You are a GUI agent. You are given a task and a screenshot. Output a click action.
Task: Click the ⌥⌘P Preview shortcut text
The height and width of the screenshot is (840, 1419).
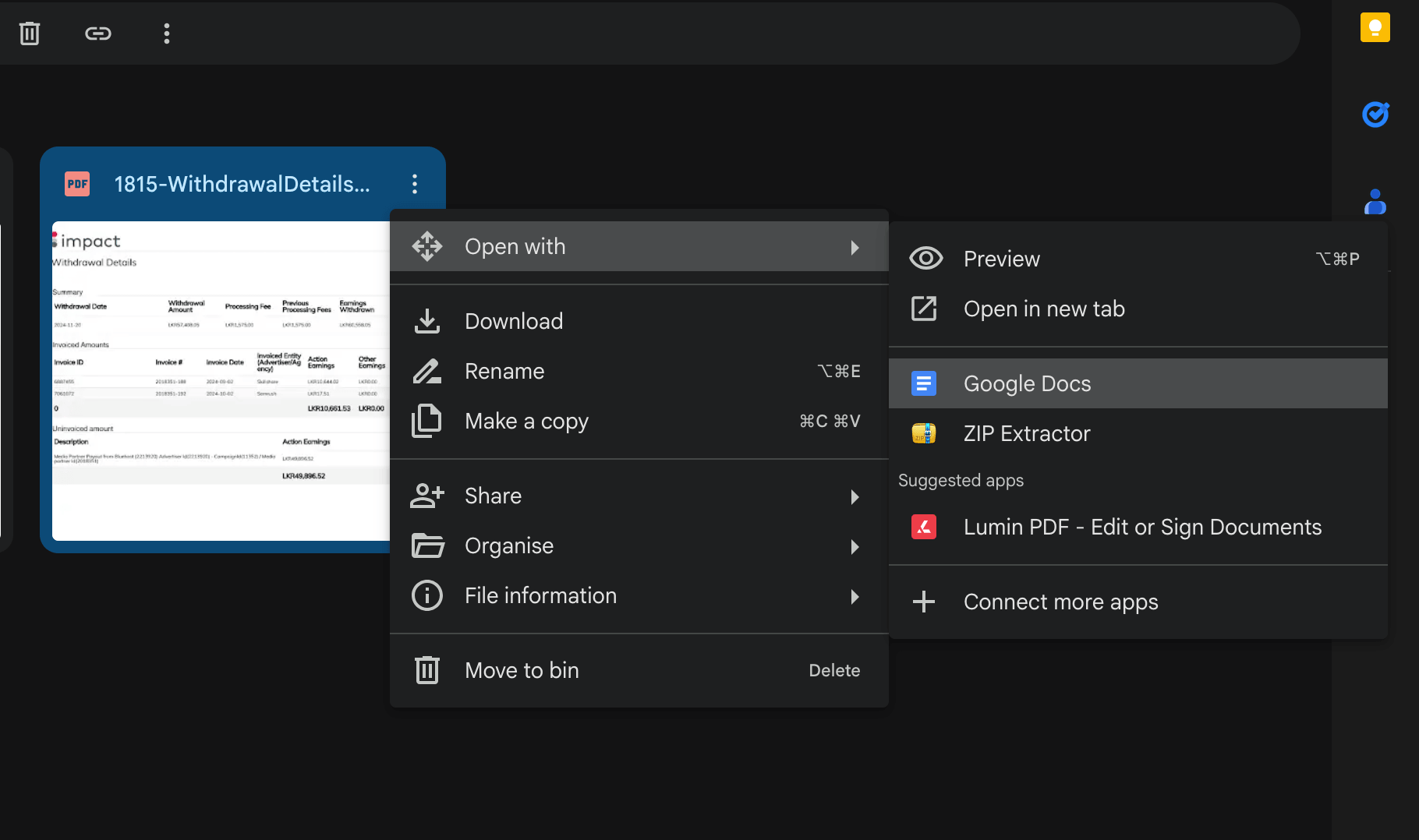[1337, 259]
